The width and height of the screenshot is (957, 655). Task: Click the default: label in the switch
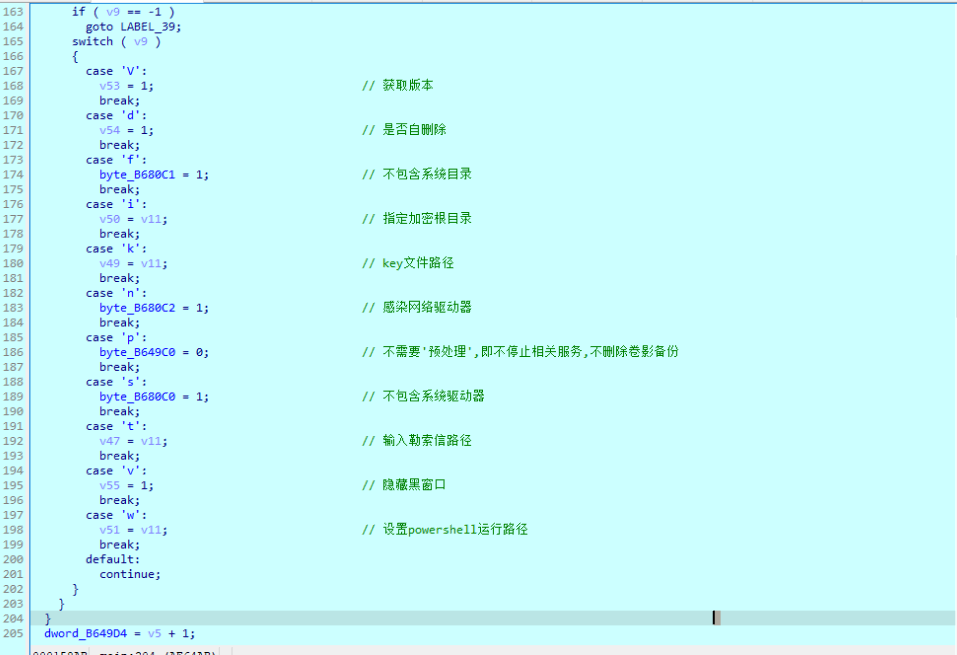click(x=112, y=559)
